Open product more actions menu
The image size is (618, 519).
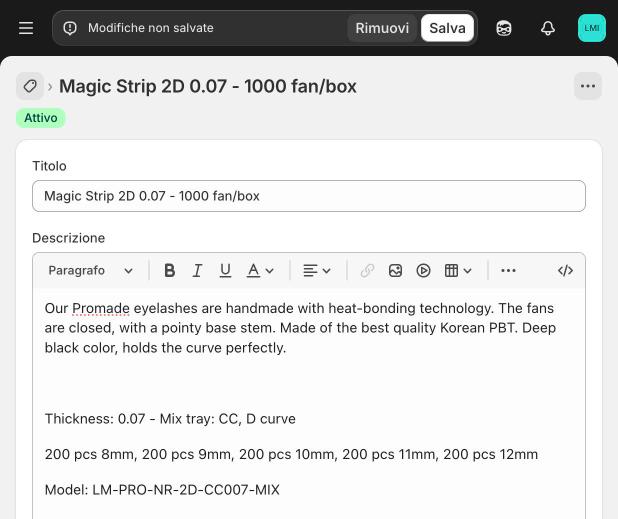click(x=588, y=86)
